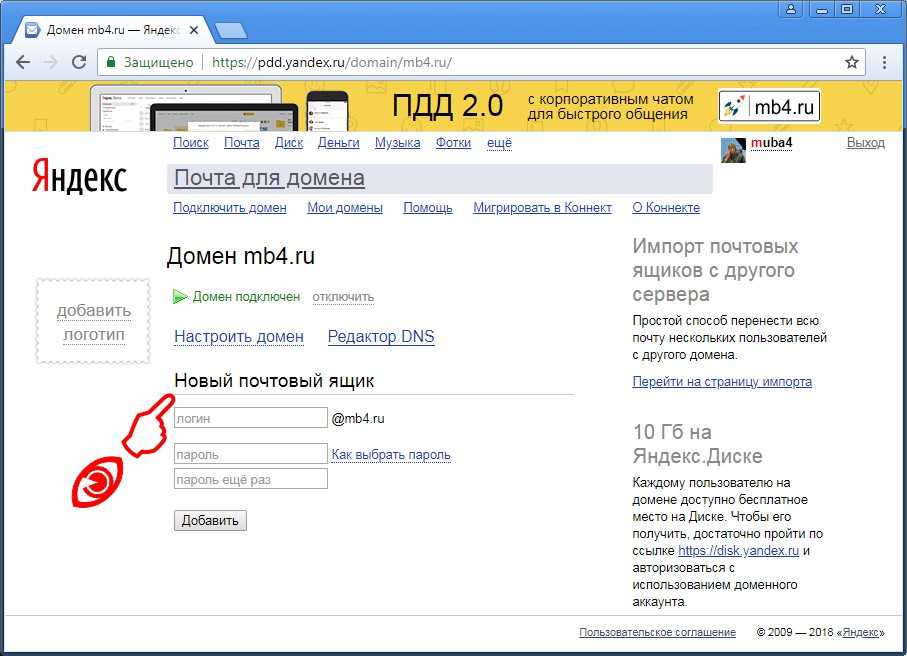The height and width of the screenshot is (656, 907).
Task: Open Настроить домен
Action: coord(239,337)
